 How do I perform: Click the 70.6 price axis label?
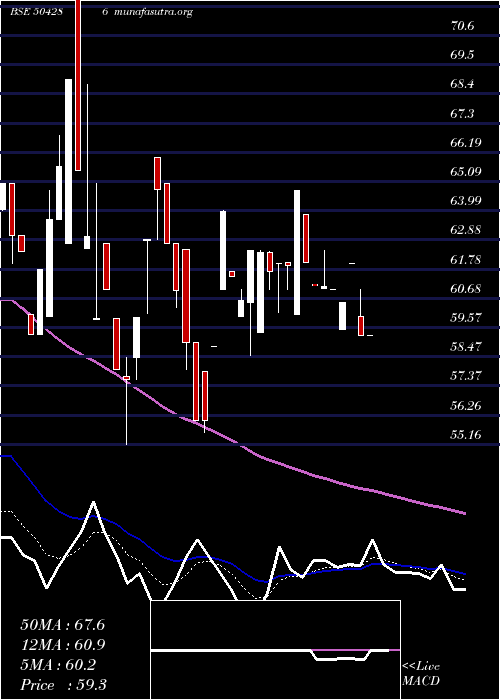coord(462,26)
